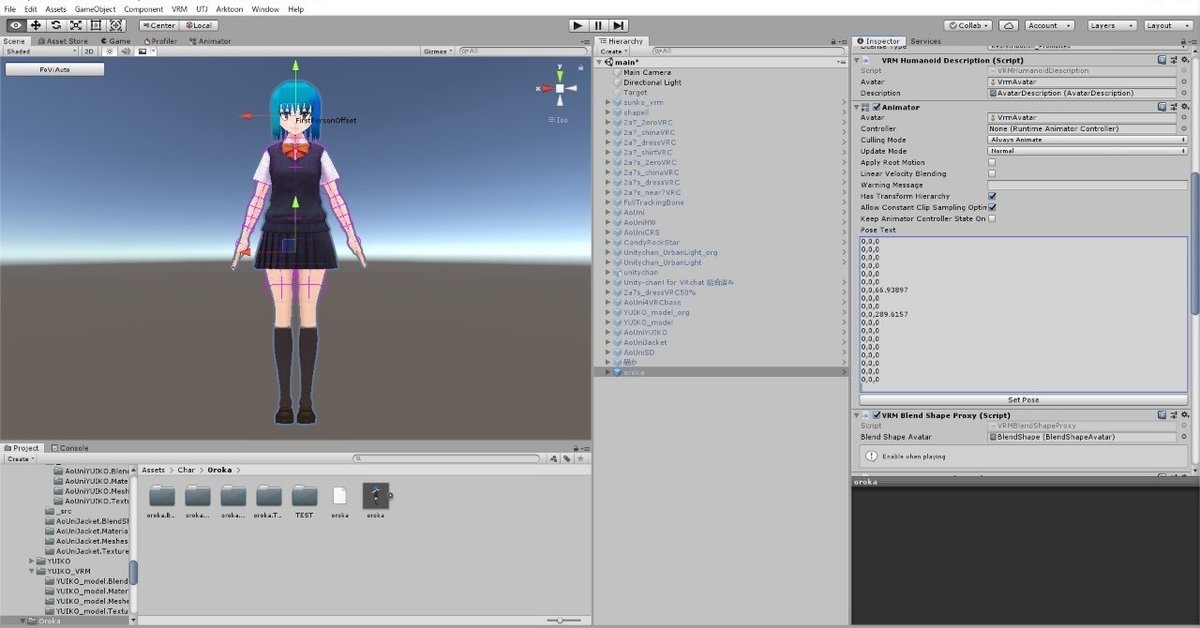Select the Scale tool in toolbar
The height and width of the screenshot is (628, 1200).
[x=75, y=25]
